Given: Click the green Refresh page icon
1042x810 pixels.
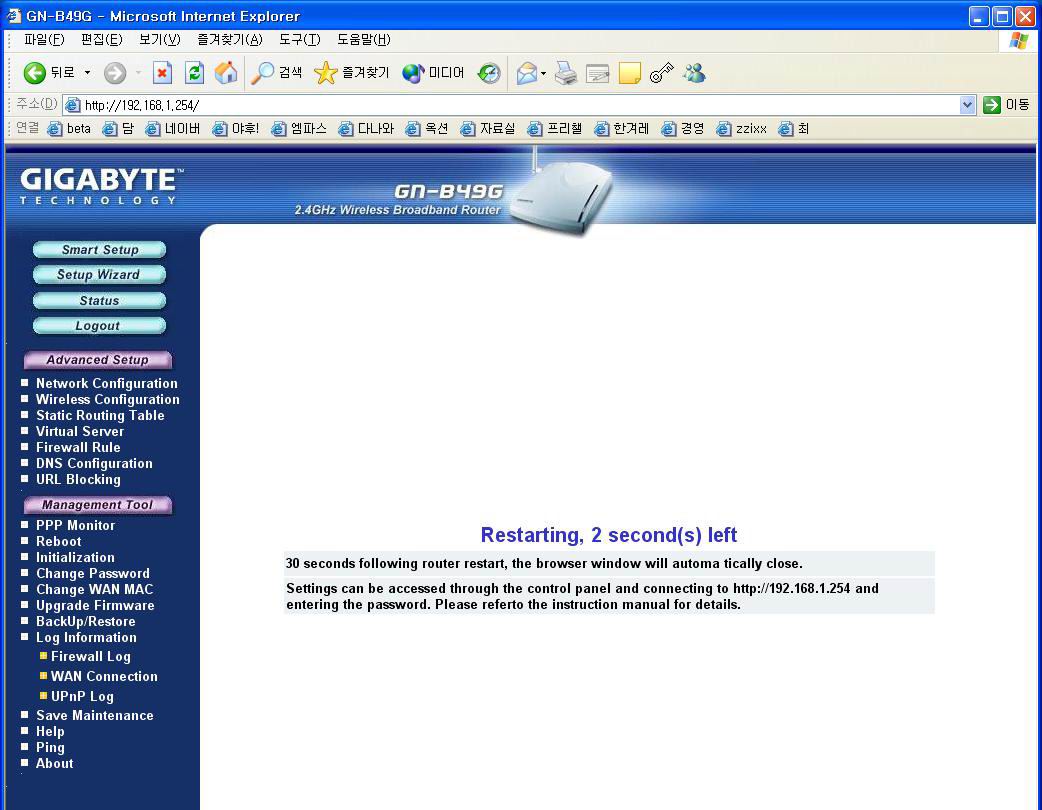Looking at the screenshot, I should pos(194,72).
